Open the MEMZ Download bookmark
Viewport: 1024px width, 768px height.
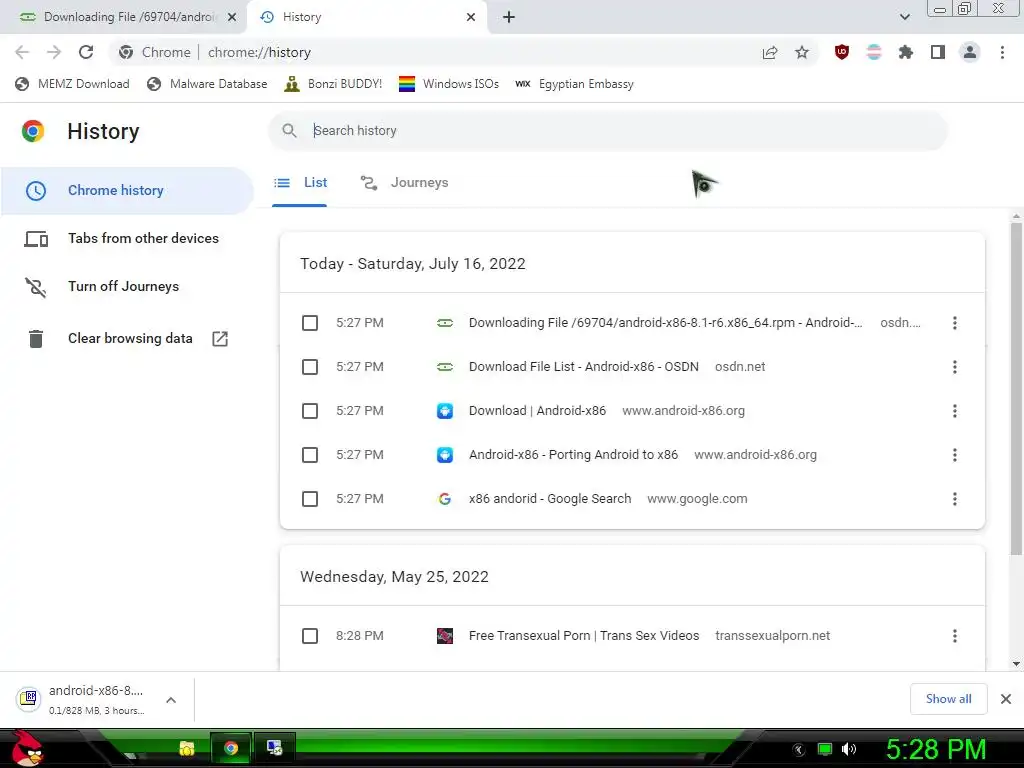point(72,84)
